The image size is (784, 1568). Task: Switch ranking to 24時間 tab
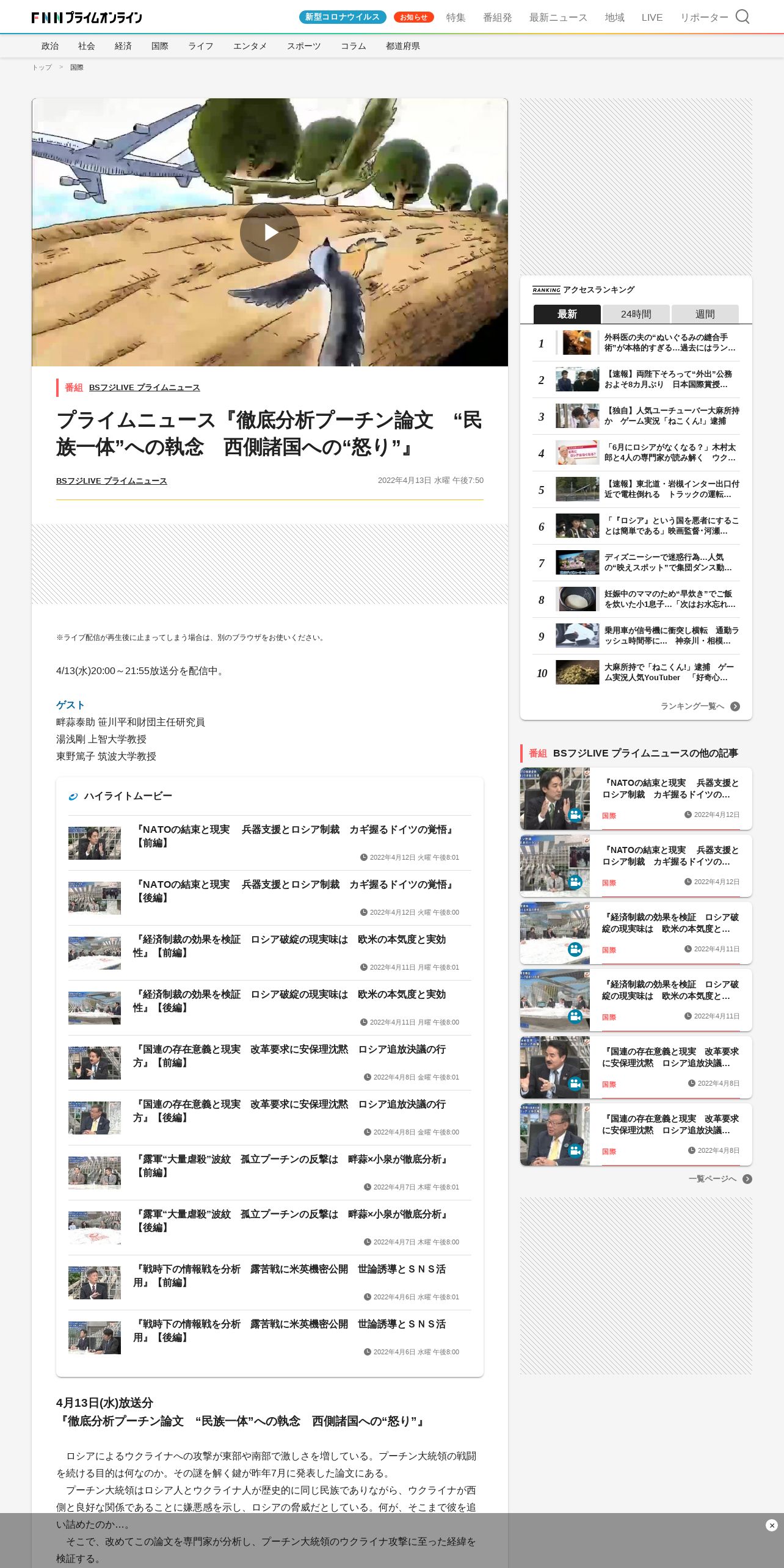point(636,314)
